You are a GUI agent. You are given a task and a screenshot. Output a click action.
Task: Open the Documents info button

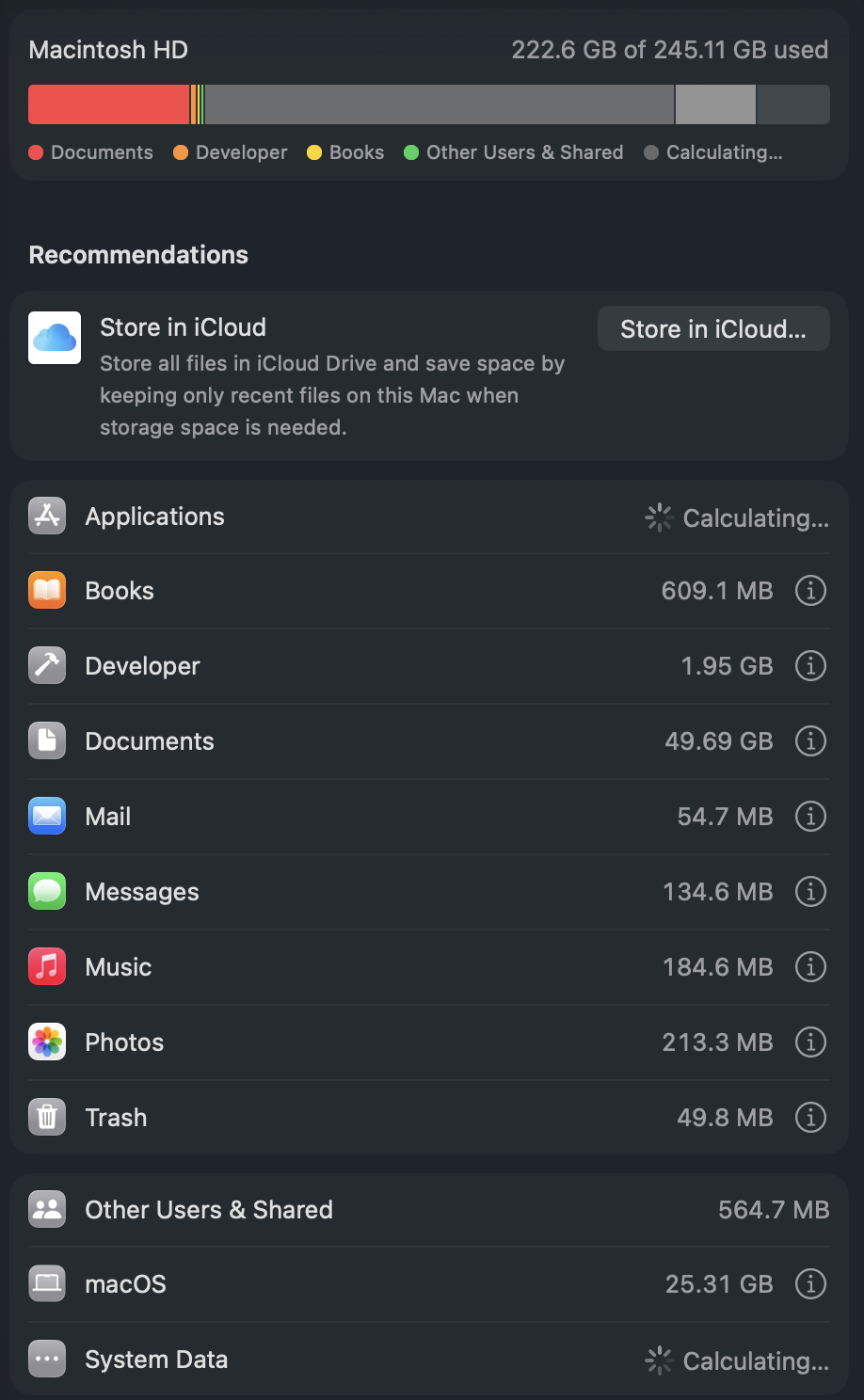(x=810, y=741)
